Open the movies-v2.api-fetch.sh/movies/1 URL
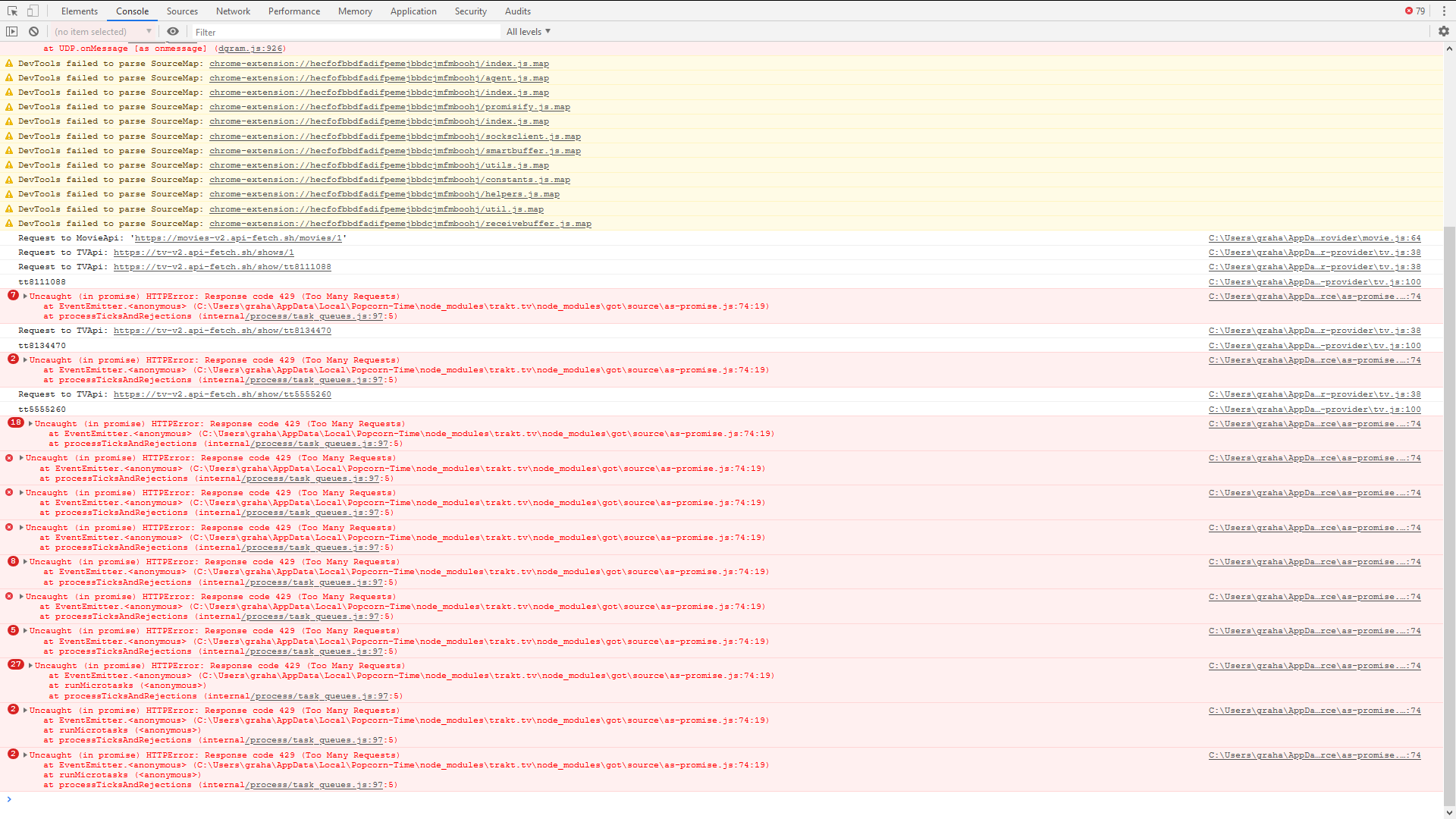The height and width of the screenshot is (819, 1456). click(x=238, y=238)
